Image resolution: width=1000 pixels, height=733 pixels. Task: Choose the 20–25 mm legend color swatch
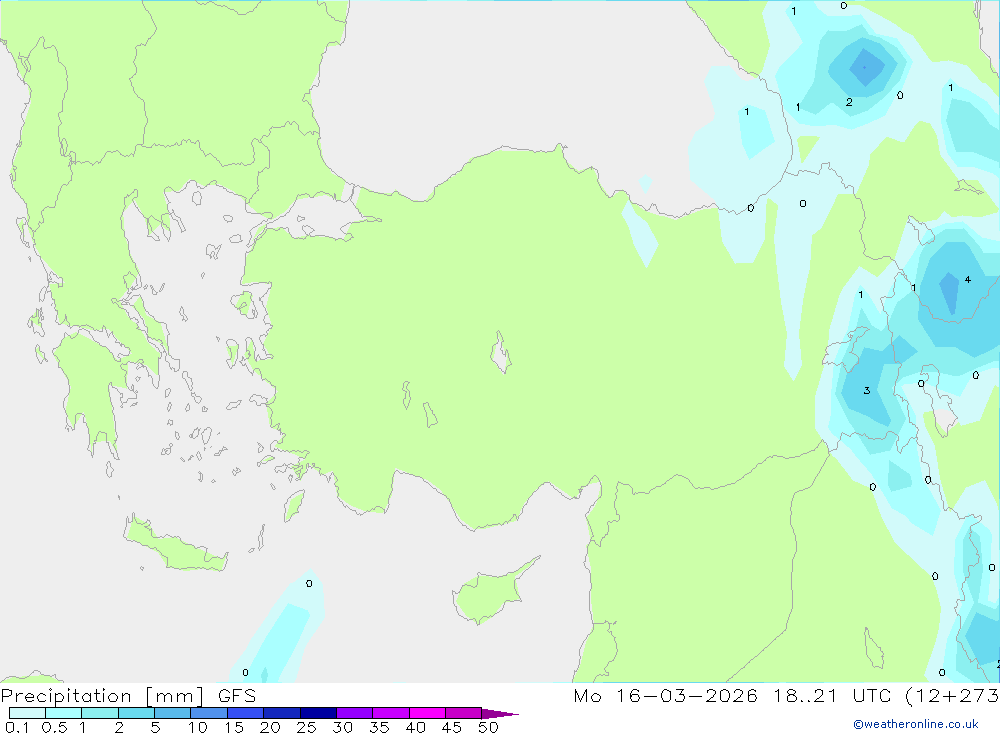coord(282,713)
